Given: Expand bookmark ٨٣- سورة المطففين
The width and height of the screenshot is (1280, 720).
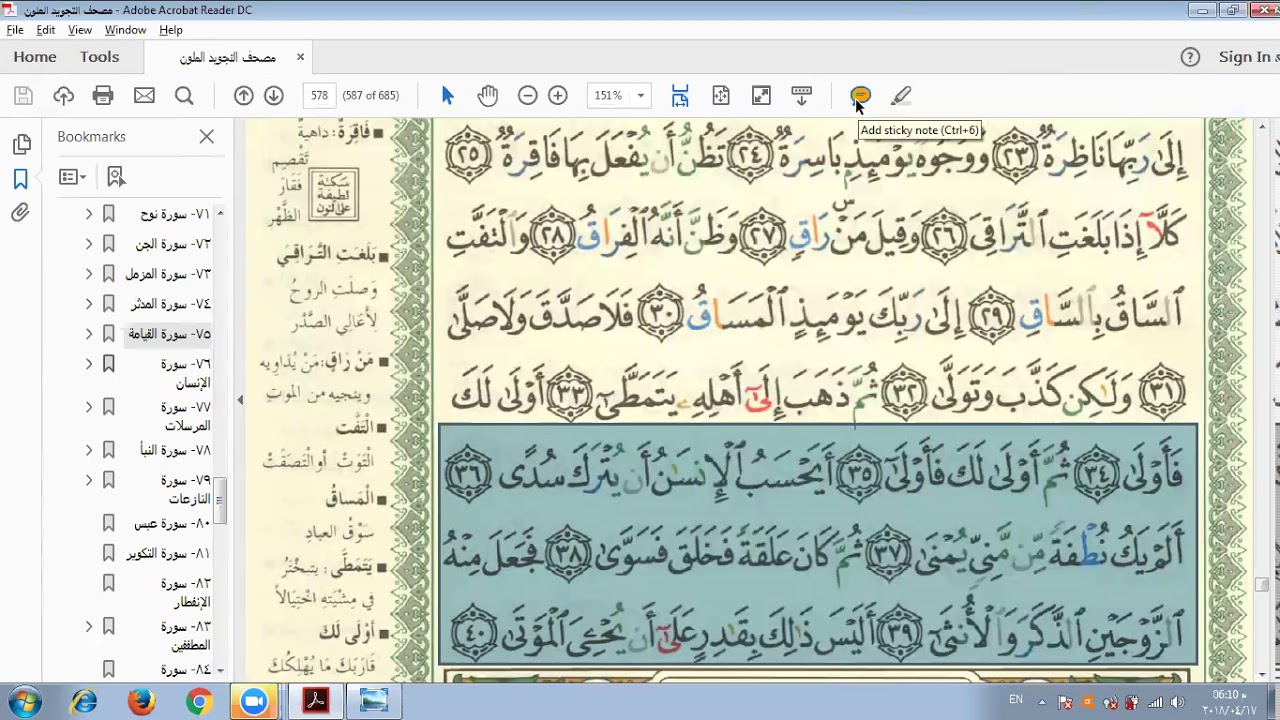Looking at the screenshot, I should click(x=88, y=626).
